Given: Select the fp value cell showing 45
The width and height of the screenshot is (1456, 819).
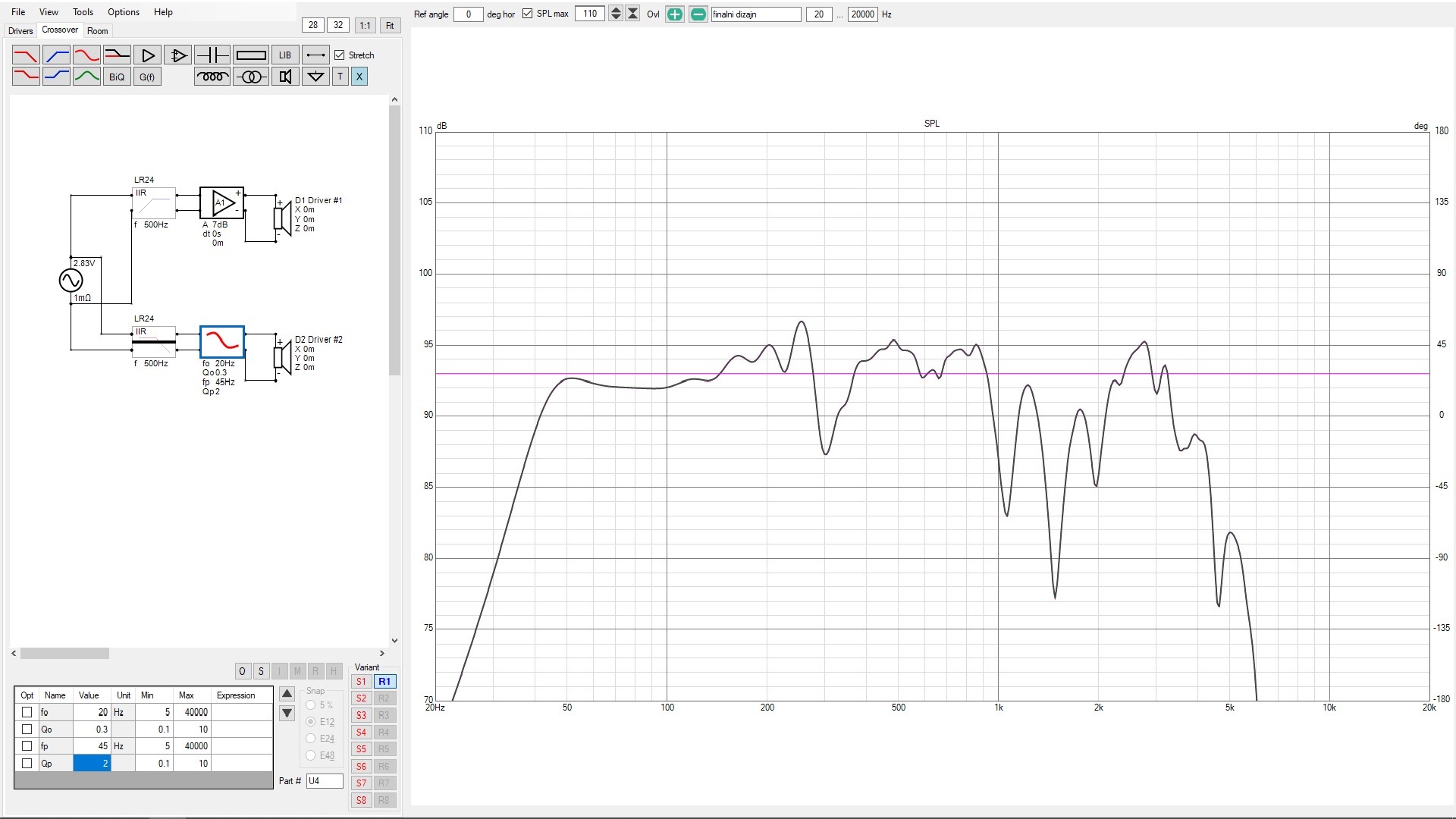Looking at the screenshot, I should [x=92, y=746].
